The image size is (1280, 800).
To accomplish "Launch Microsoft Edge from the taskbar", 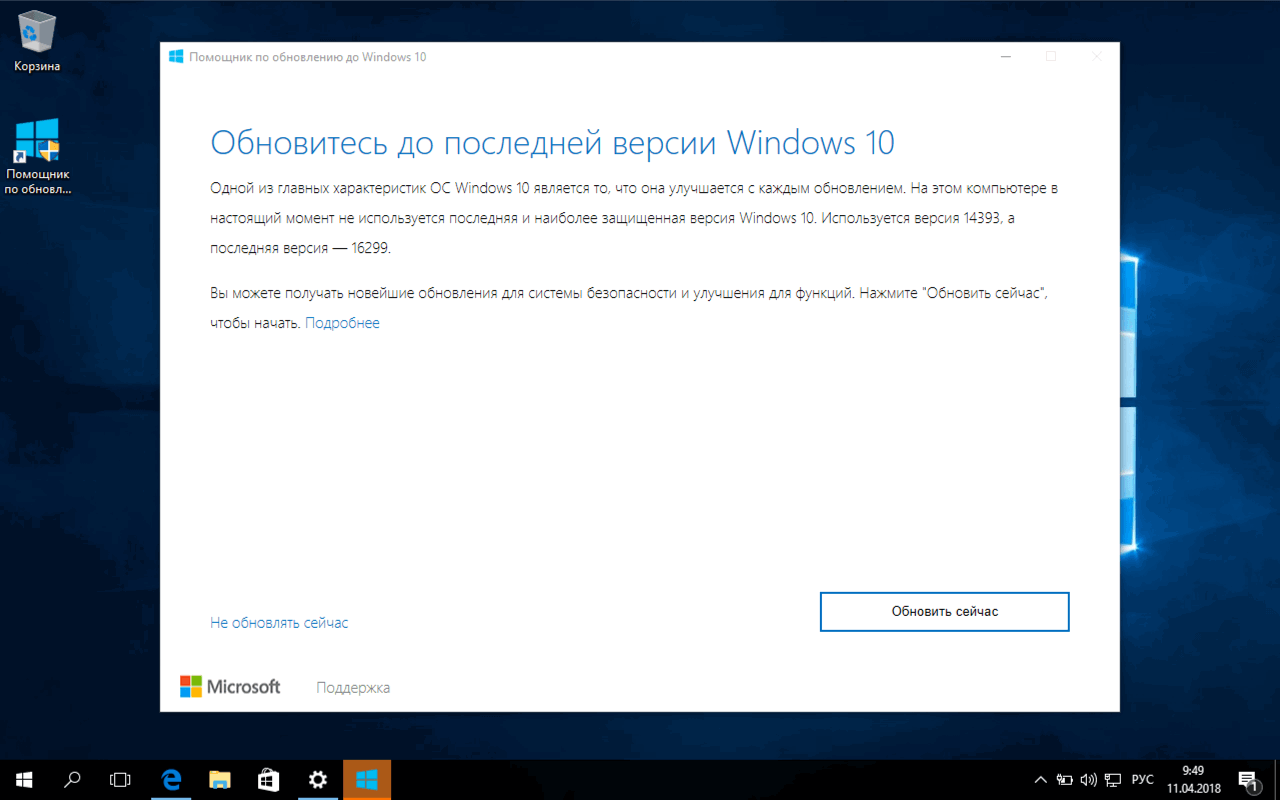I will coord(171,780).
